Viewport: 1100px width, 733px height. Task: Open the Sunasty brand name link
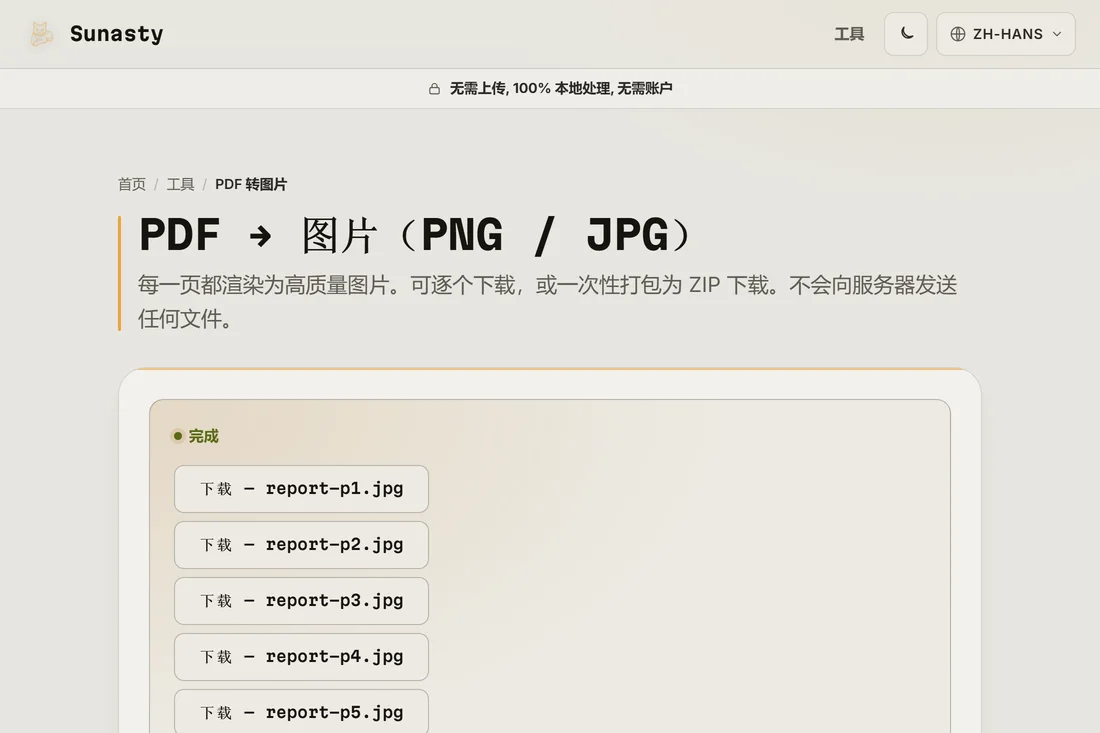pyautogui.click(x=116, y=34)
